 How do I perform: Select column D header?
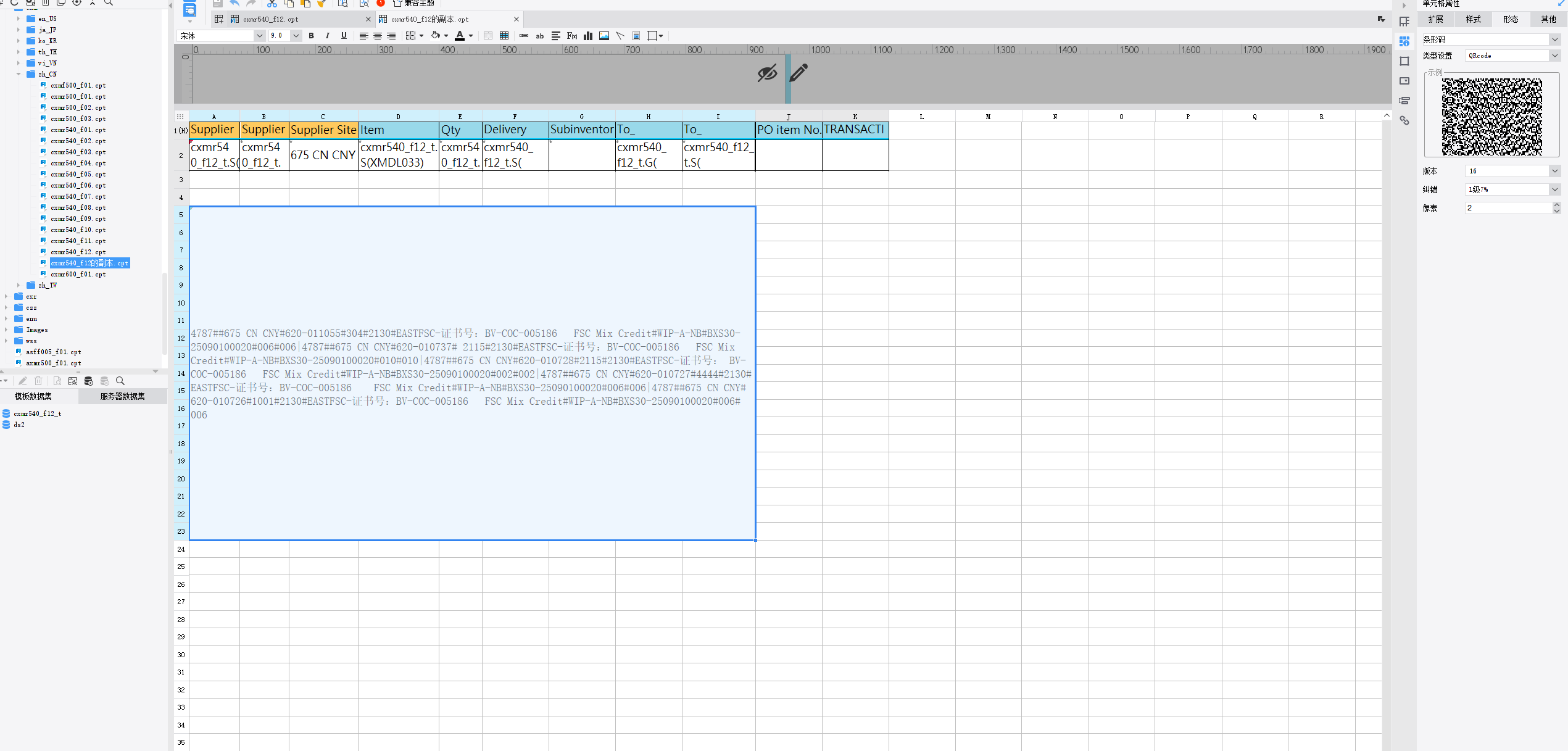[398, 116]
